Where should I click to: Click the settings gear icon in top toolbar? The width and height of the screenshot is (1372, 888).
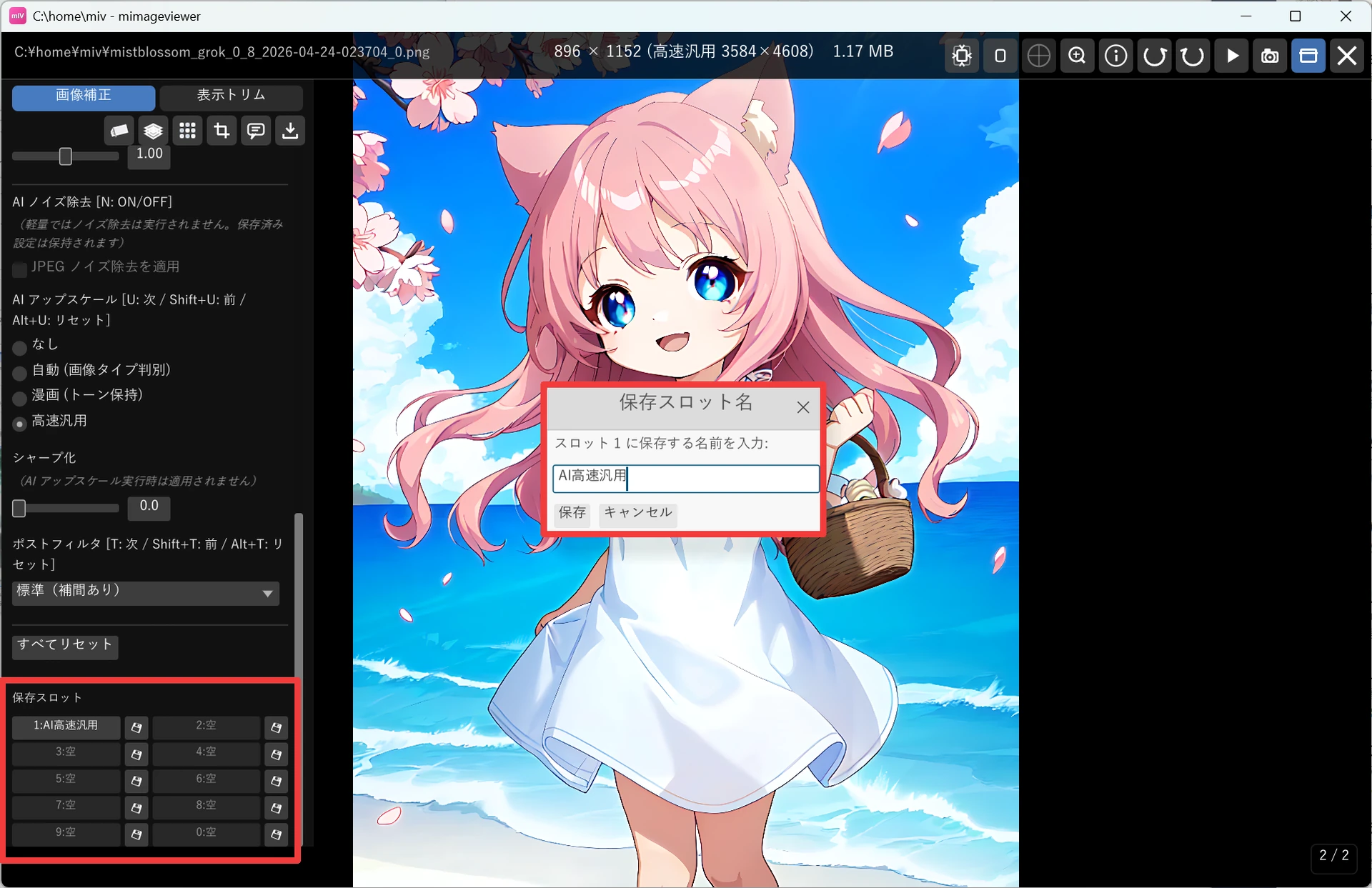pyautogui.click(x=962, y=56)
